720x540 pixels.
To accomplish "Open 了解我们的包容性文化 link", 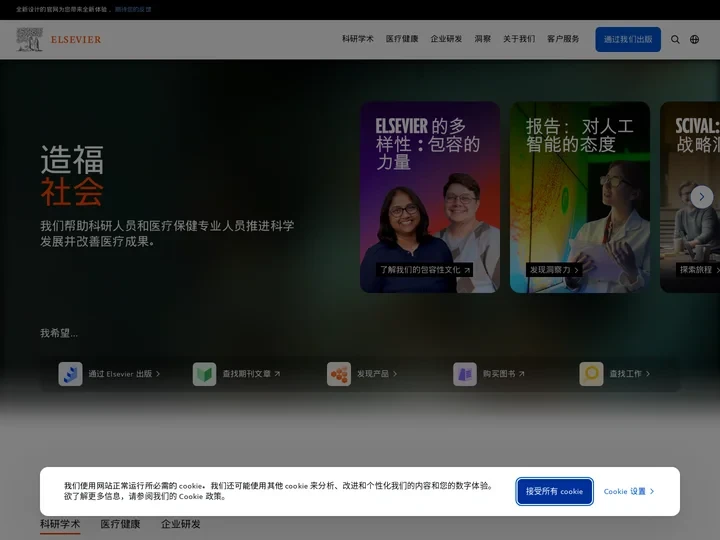I will [x=425, y=270].
